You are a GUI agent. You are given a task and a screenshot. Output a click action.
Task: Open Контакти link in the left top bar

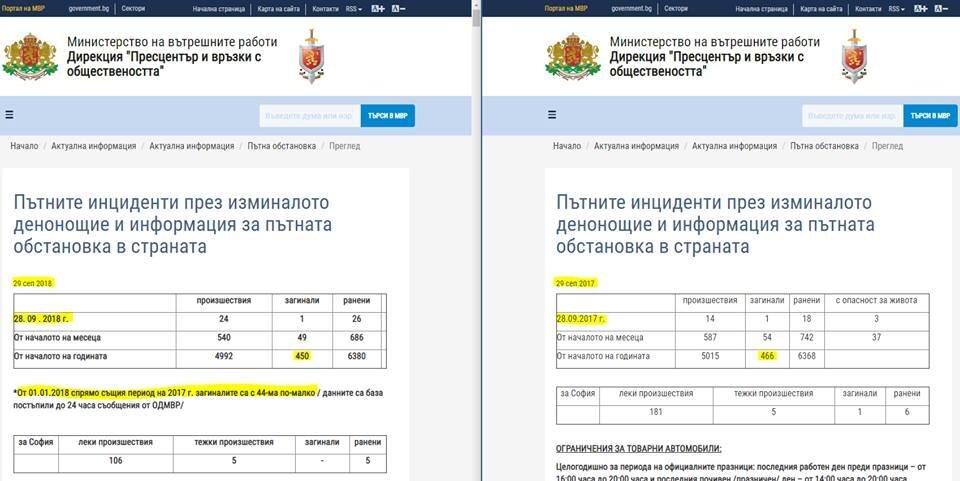[x=325, y=9]
